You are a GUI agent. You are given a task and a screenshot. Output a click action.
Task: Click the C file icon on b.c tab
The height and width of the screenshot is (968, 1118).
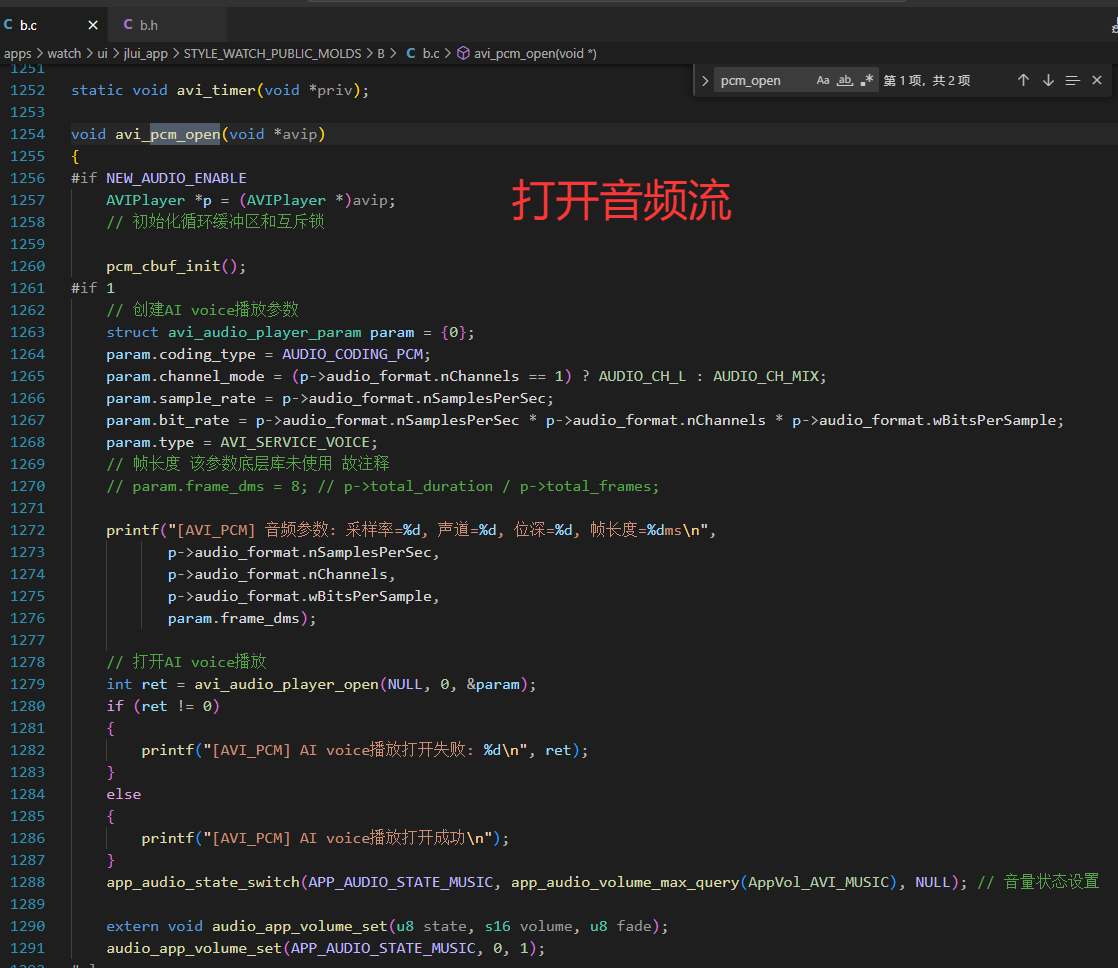[x=9, y=24]
